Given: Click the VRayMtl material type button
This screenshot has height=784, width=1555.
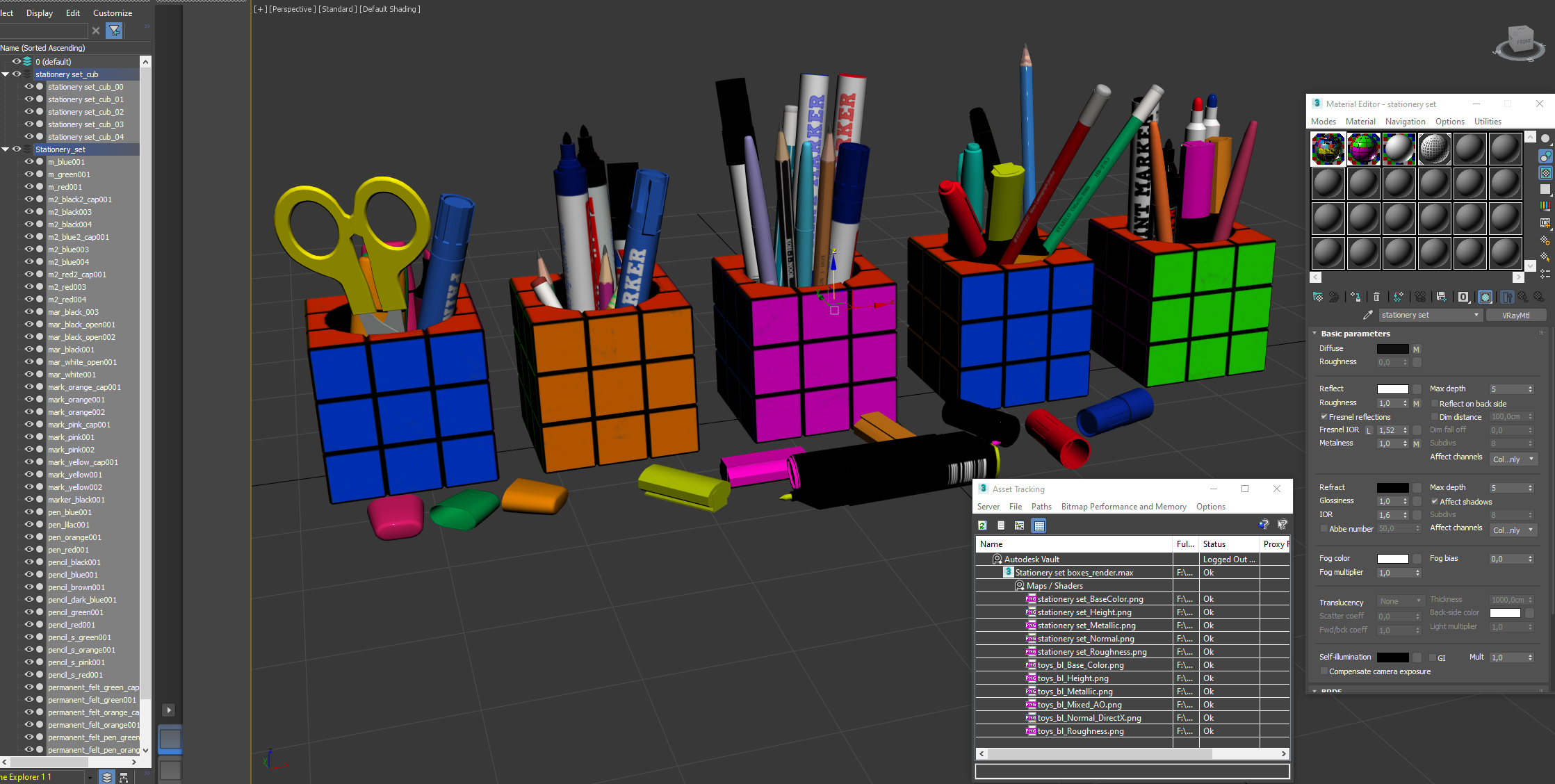Looking at the screenshot, I should click(x=1515, y=315).
